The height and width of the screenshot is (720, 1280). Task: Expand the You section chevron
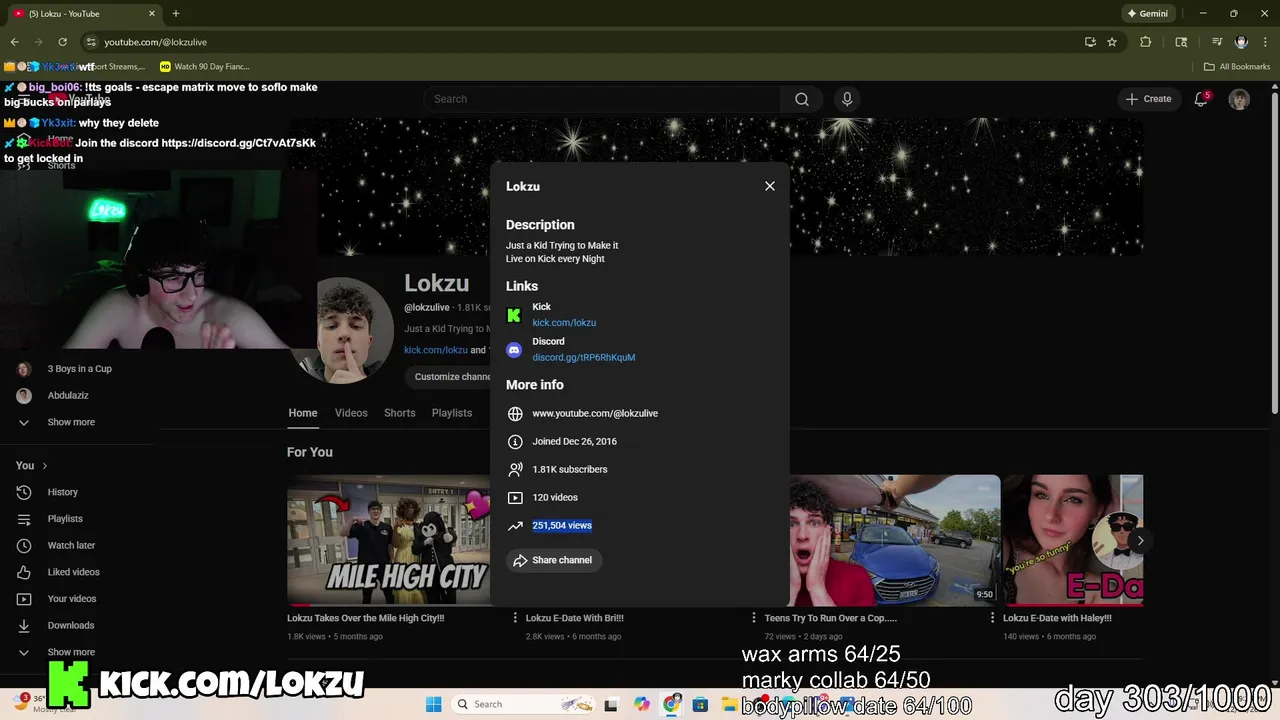[44, 465]
